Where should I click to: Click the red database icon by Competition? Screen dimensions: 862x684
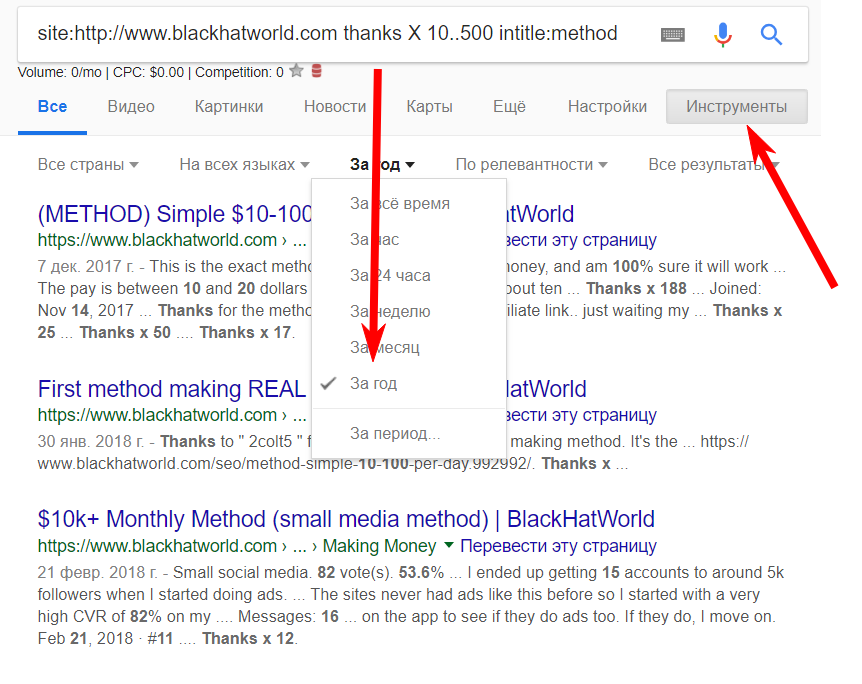[x=316, y=71]
